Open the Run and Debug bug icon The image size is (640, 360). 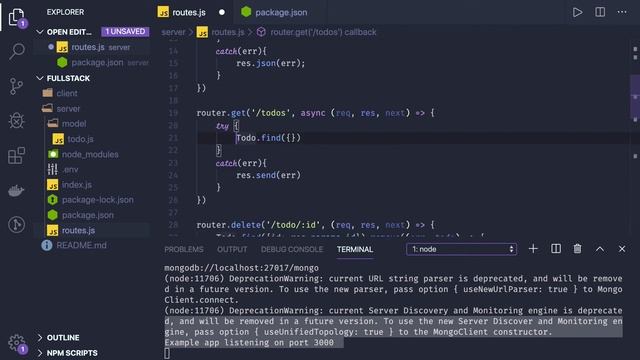(x=16, y=121)
